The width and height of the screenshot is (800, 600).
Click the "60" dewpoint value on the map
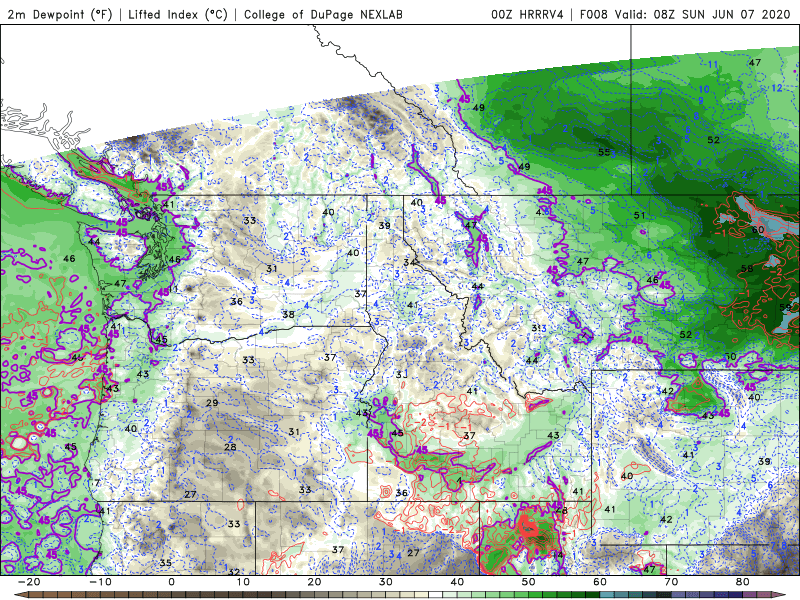758,230
